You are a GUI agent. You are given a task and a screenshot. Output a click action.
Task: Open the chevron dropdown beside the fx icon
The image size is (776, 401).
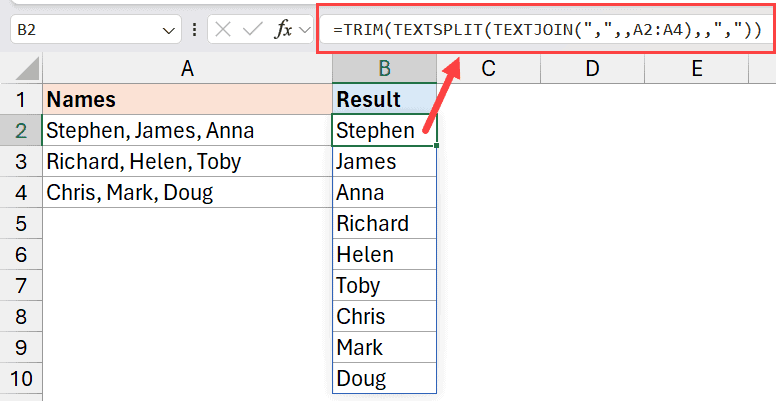pyautogui.click(x=306, y=31)
